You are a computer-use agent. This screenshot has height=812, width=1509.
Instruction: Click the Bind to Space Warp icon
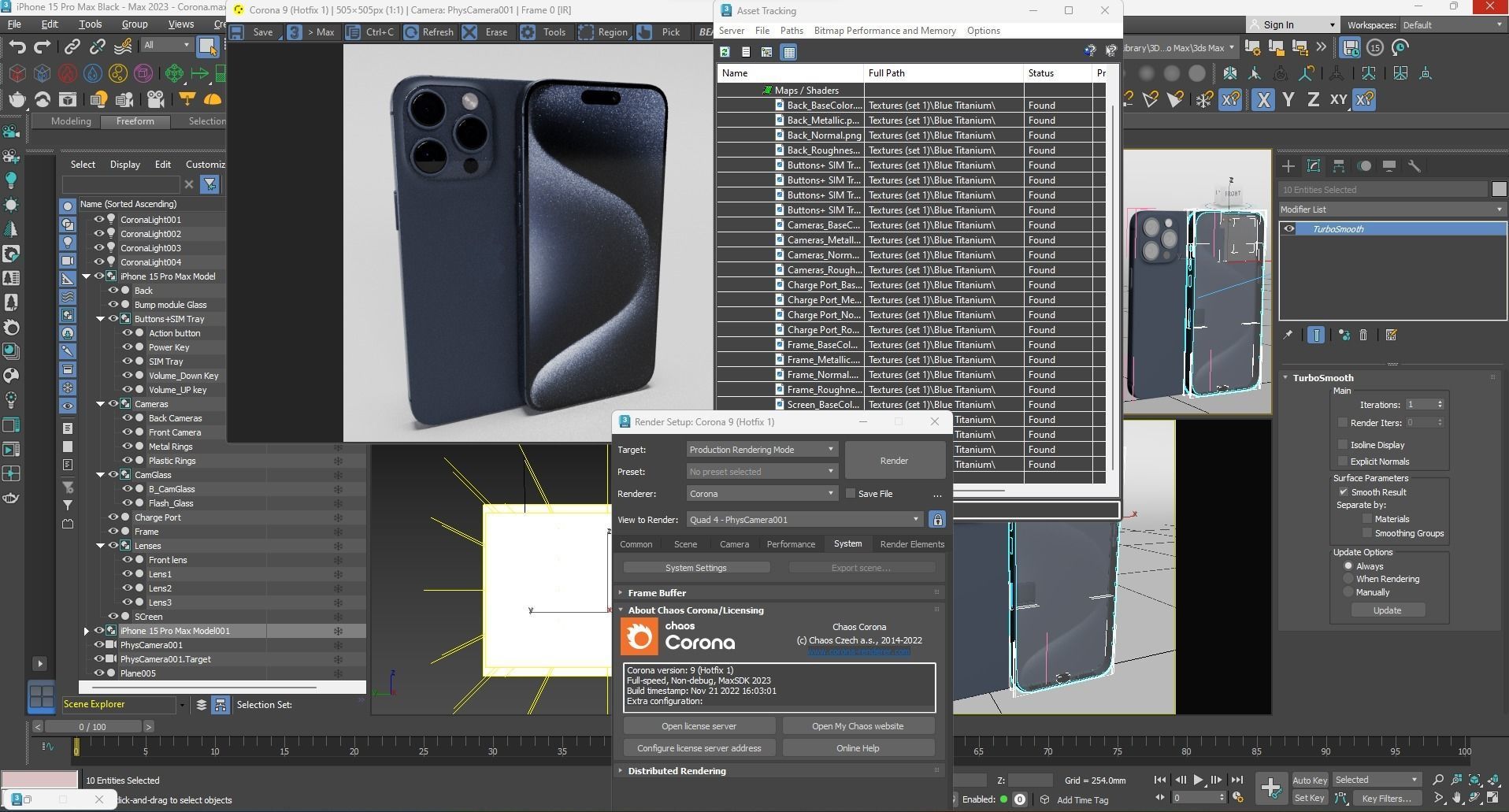(123, 47)
